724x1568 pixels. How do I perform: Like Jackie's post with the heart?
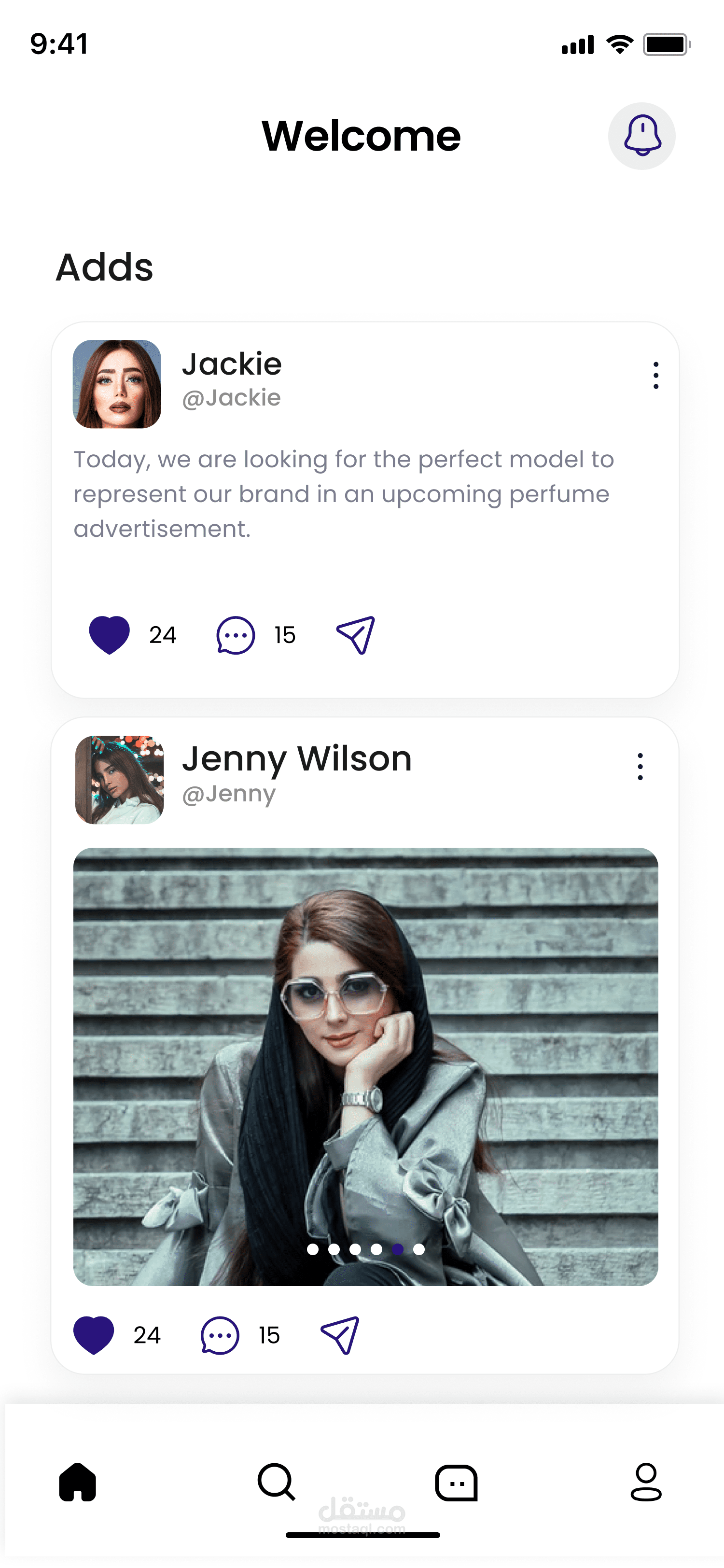coord(110,635)
